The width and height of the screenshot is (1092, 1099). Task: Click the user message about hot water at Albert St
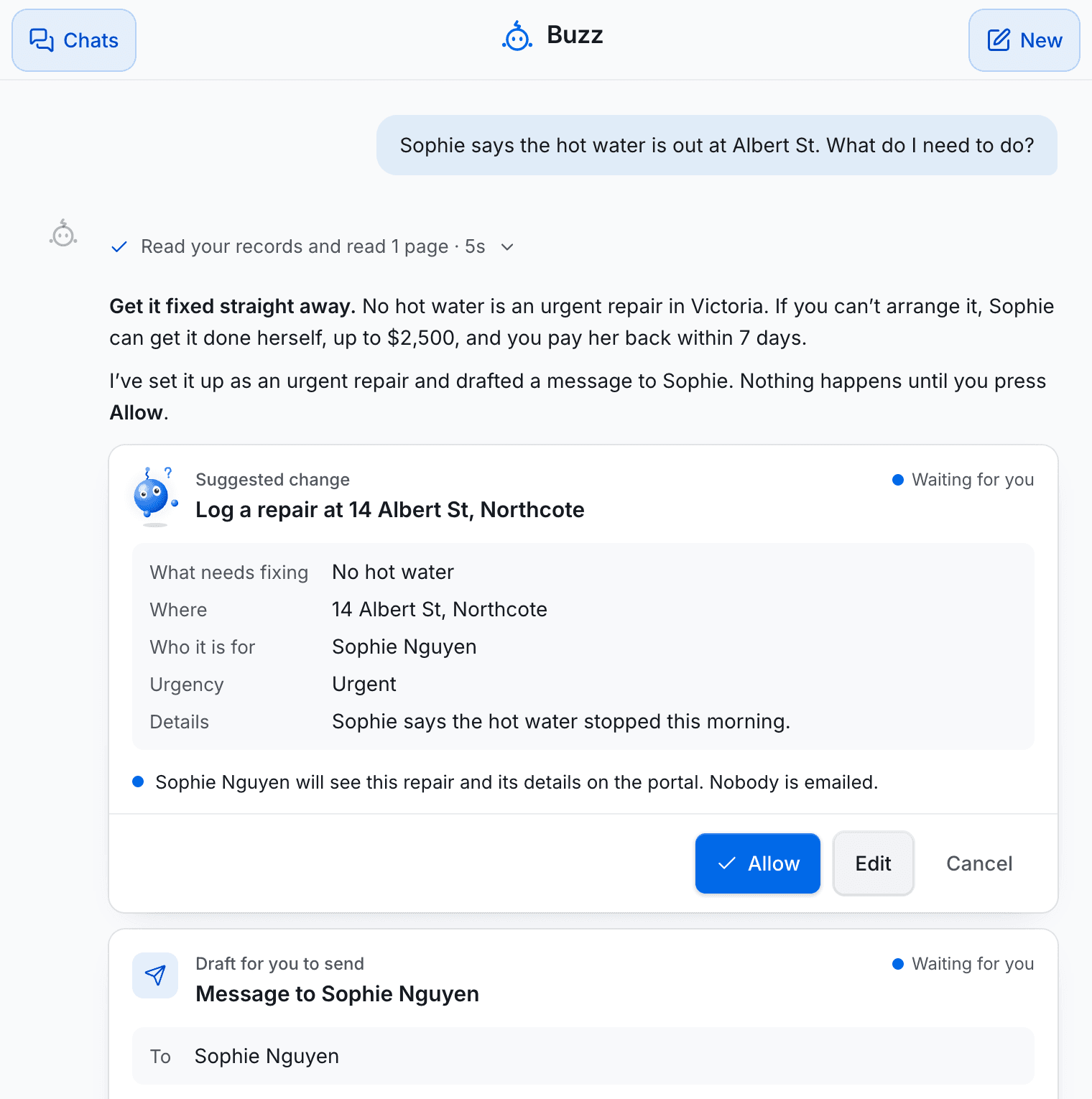click(x=717, y=145)
